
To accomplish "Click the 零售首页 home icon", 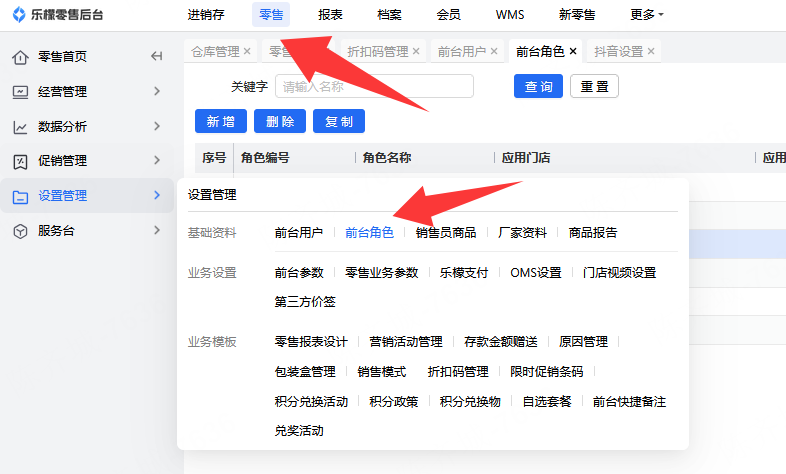I will 20,57.
